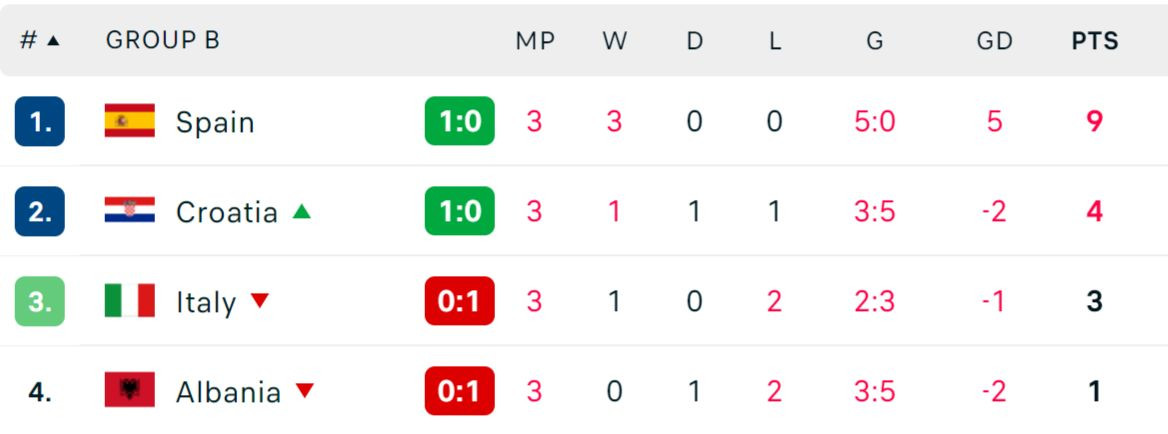
Task: Sort table by the # rank column
Action: pos(40,41)
